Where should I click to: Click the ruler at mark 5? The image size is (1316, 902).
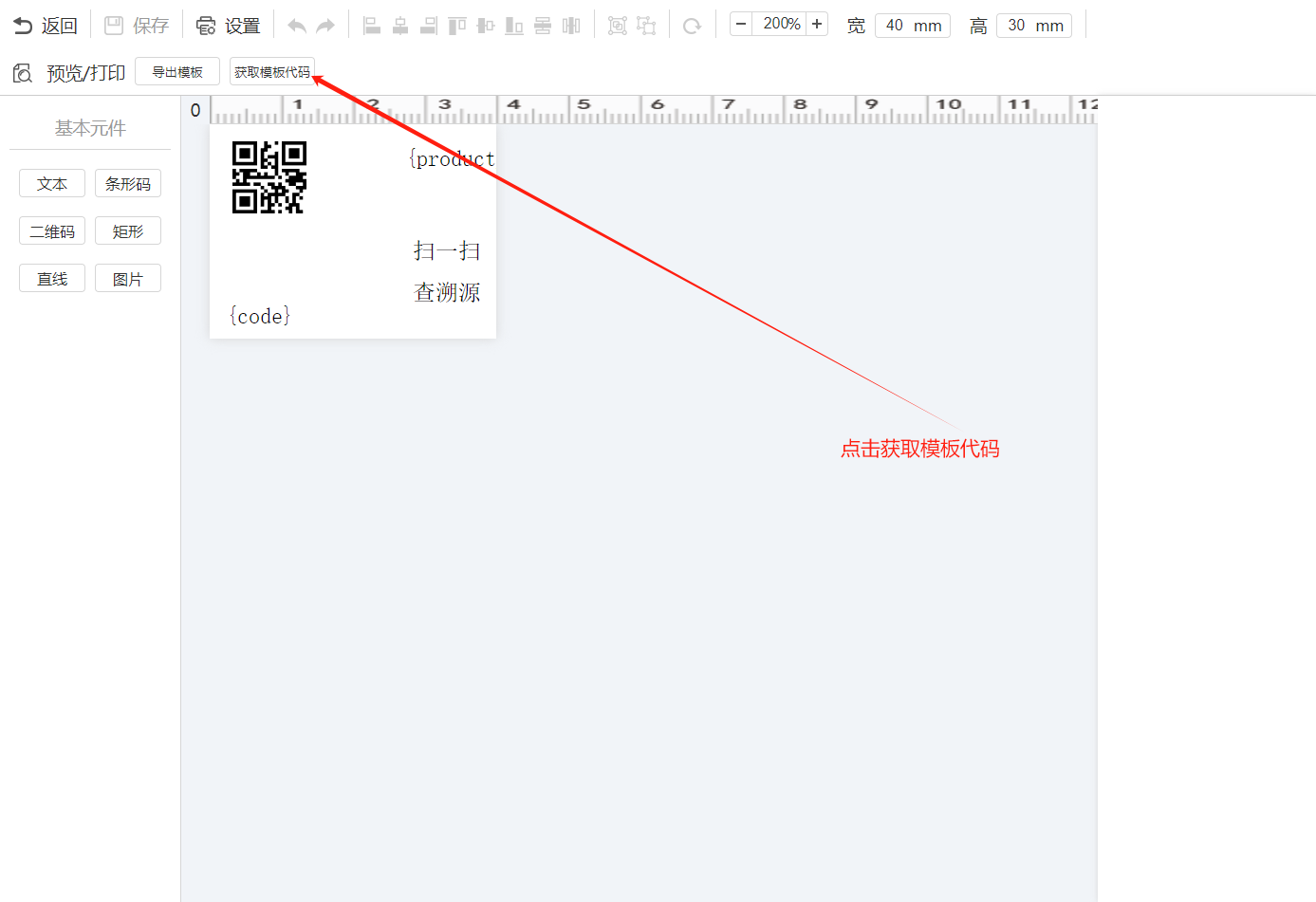coord(584,104)
